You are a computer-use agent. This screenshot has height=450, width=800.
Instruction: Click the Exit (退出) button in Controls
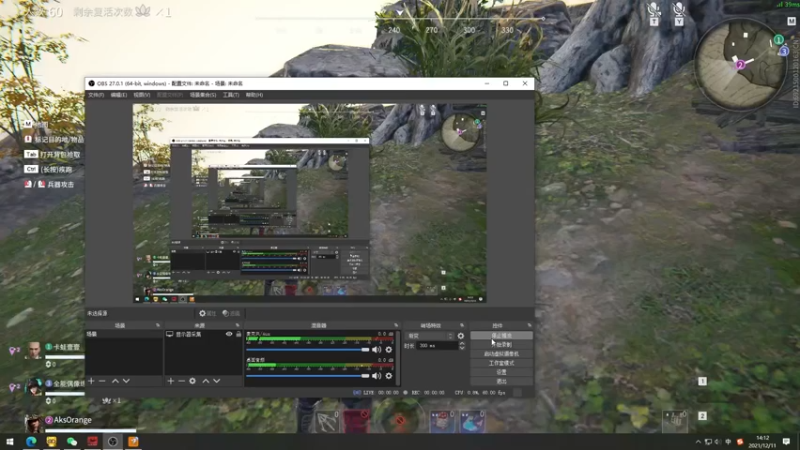(502, 382)
